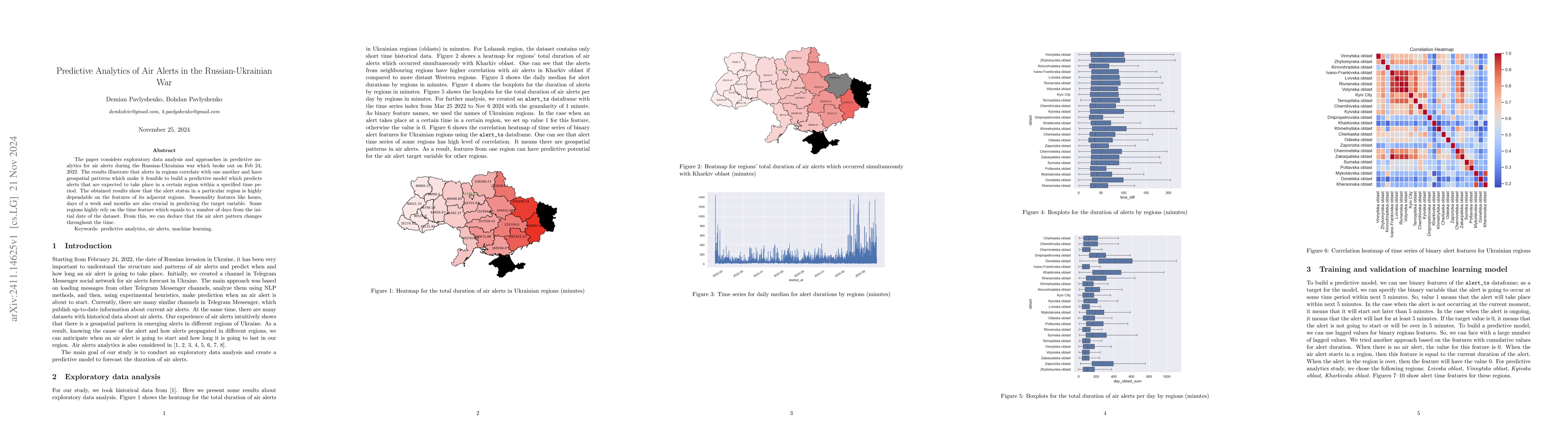Click the 'day_oblast_sum' axis label under Figure 5
The width and height of the screenshot is (1568, 444).
click(x=1127, y=381)
